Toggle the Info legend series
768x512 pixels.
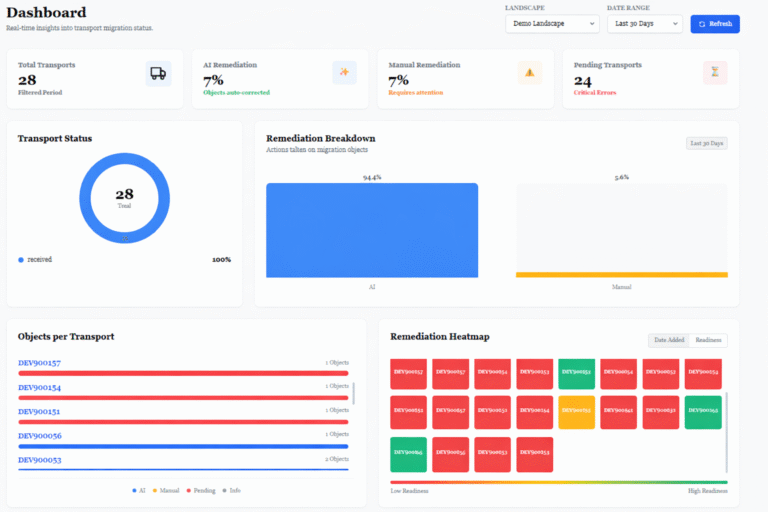[x=230, y=490]
